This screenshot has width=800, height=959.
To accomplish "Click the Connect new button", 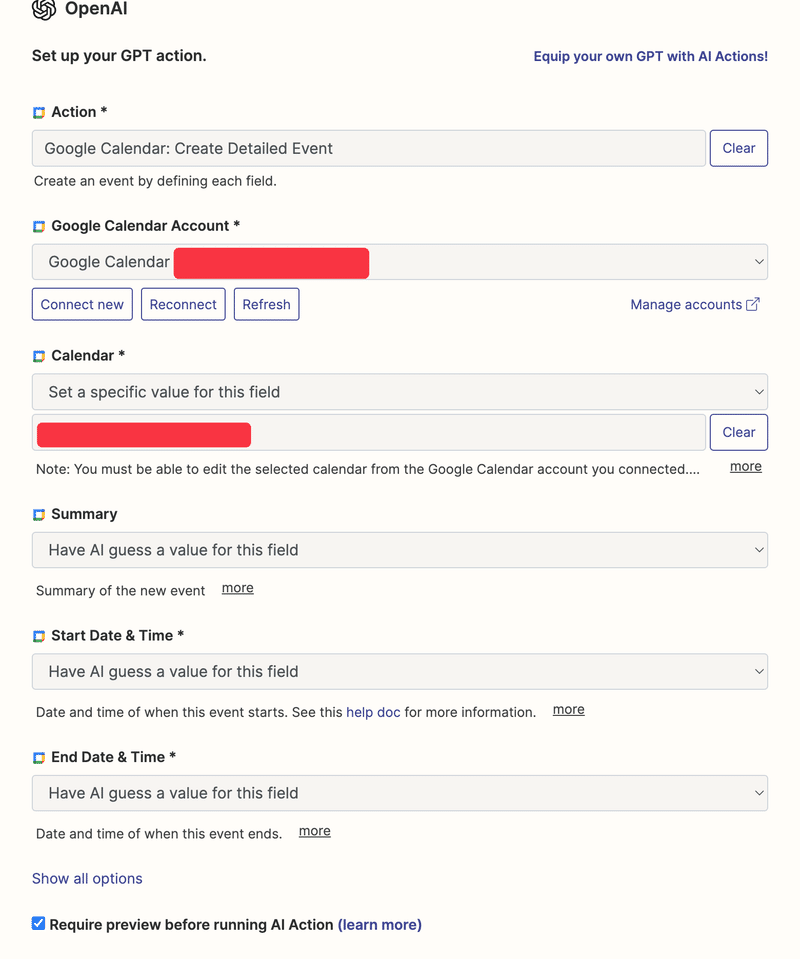I will 82,304.
